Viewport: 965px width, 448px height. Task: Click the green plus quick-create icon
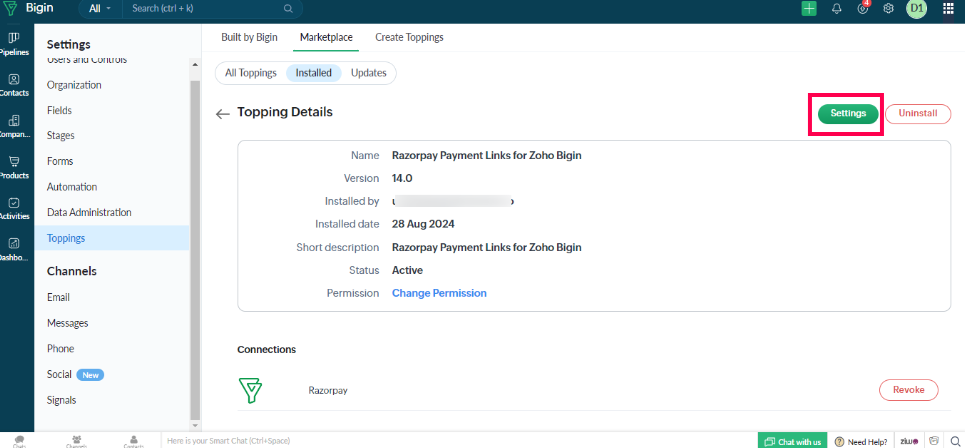pos(809,9)
